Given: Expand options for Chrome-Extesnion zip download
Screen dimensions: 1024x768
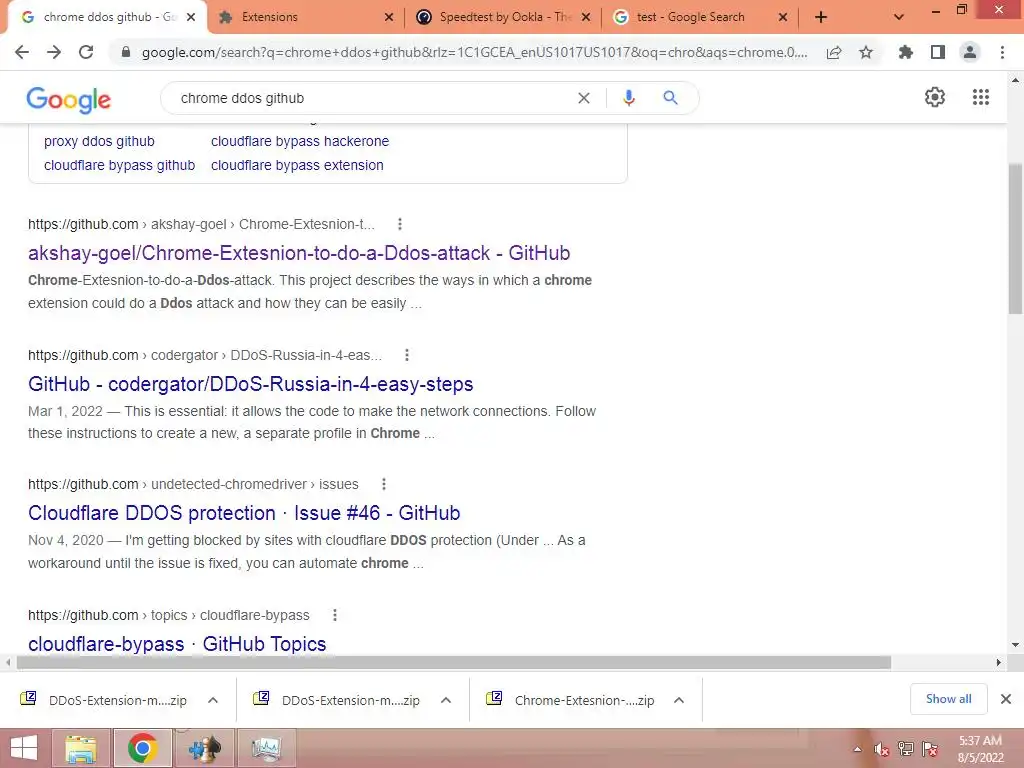Looking at the screenshot, I should (x=679, y=700).
